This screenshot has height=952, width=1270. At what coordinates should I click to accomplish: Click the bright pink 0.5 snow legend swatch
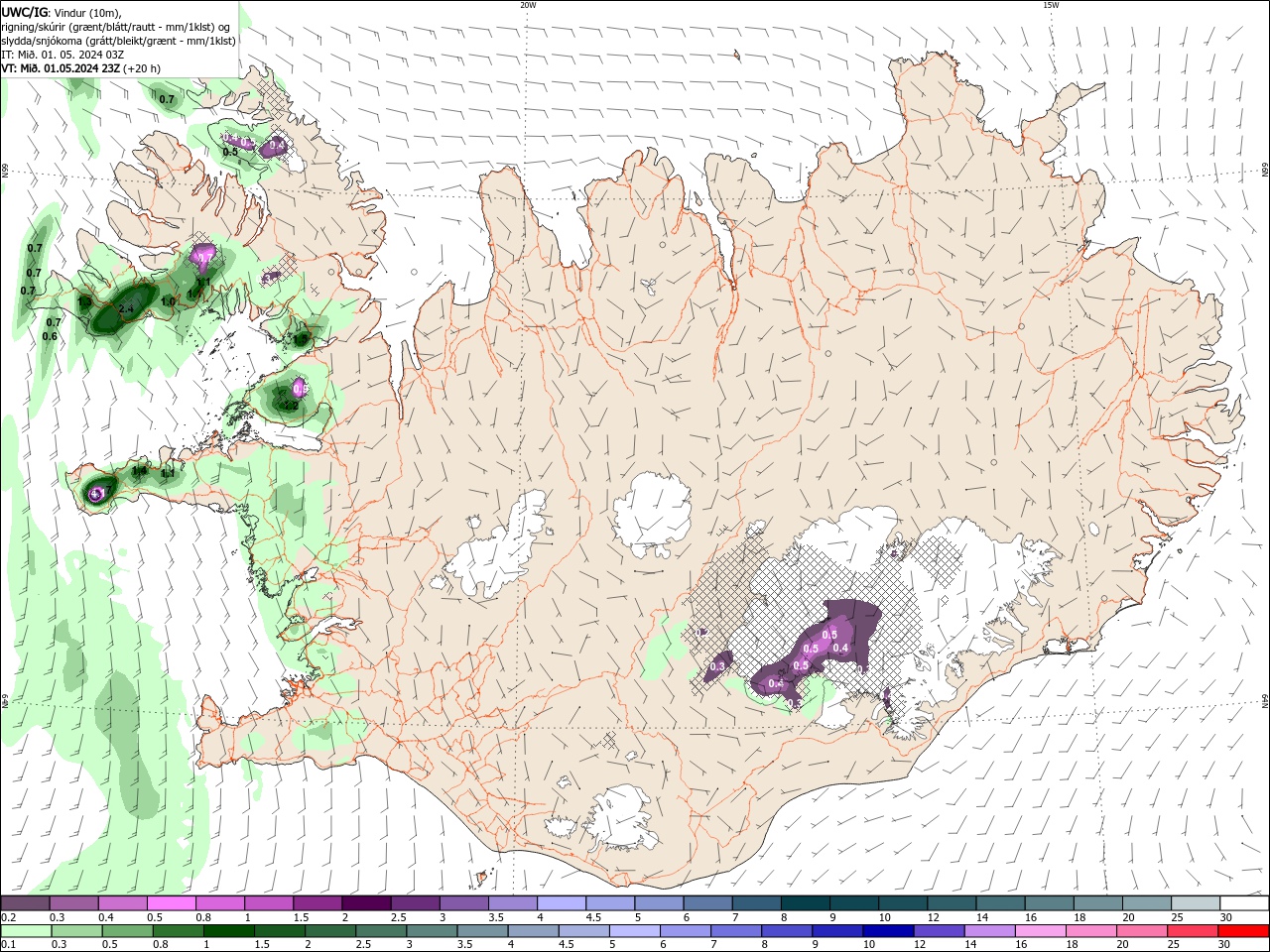(172, 903)
